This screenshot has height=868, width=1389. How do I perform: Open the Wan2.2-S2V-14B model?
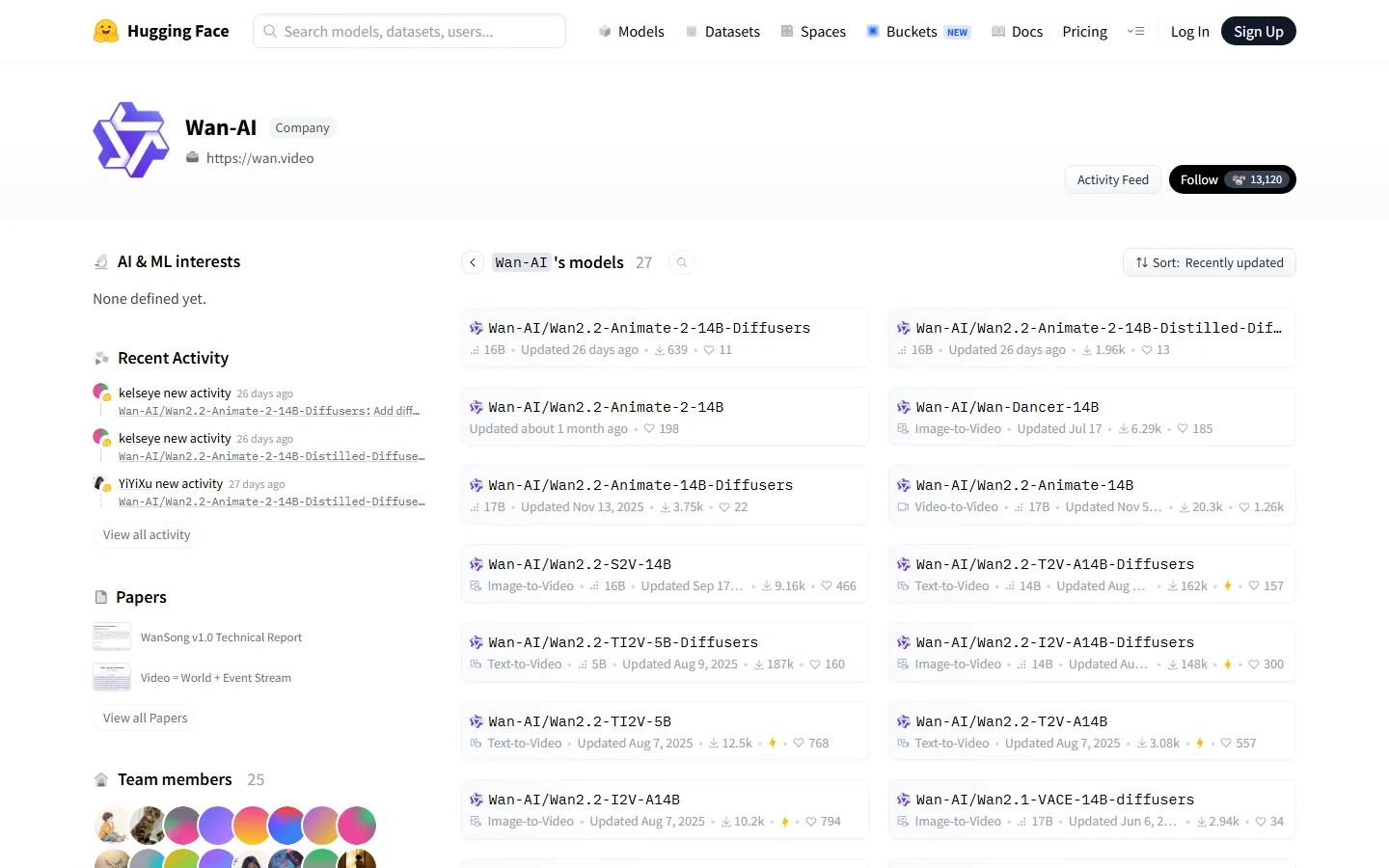click(x=665, y=574)
